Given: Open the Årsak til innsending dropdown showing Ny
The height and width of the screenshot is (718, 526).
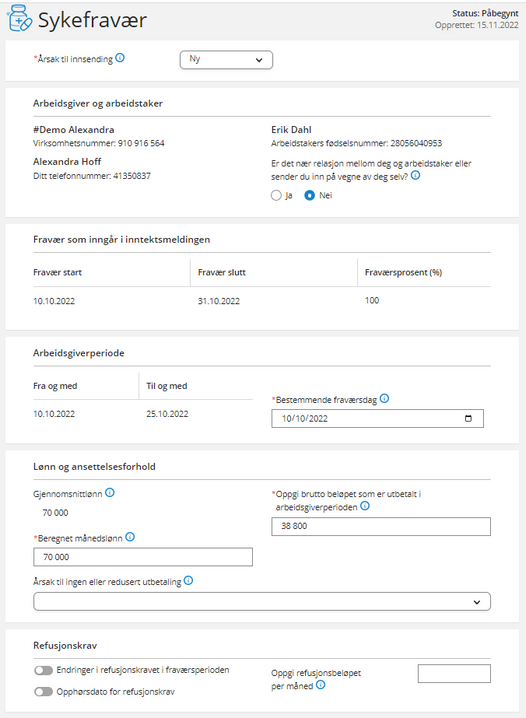Looking at the screenshot, I should point(226,60).
